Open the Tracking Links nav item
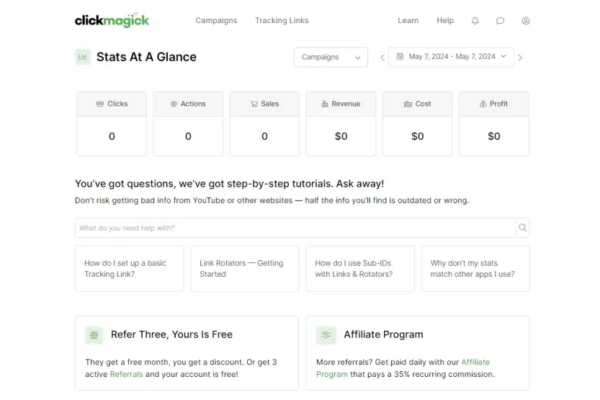Image resolution: width=600 pixels, height=400 pixels. click(282, 20)
